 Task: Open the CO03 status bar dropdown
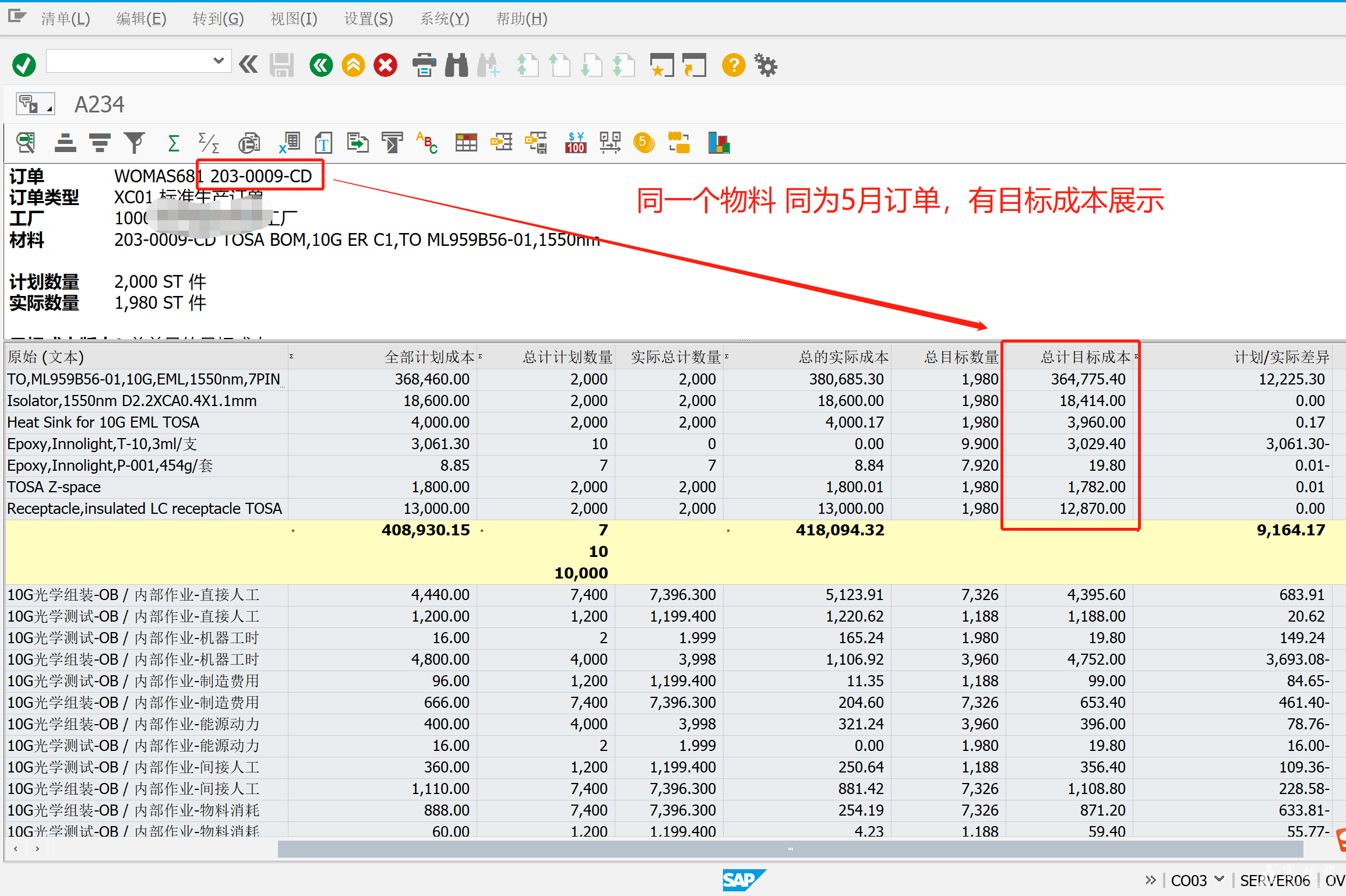1219,879
